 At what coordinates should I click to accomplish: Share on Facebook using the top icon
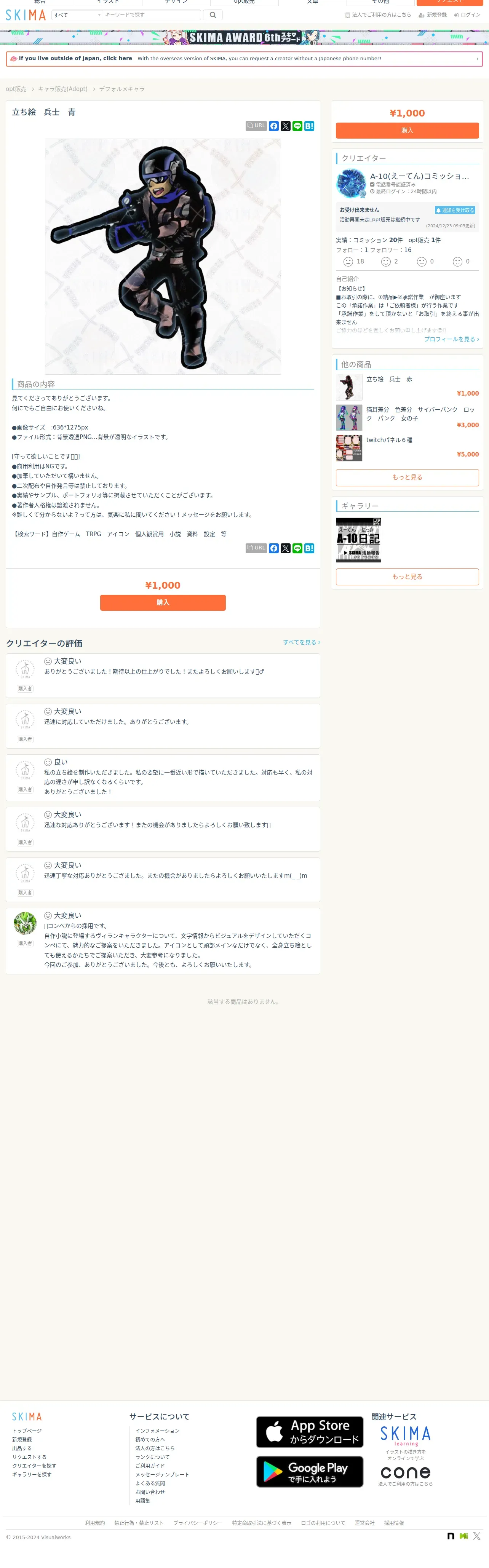pyautogui.click(x=274, y=126)
